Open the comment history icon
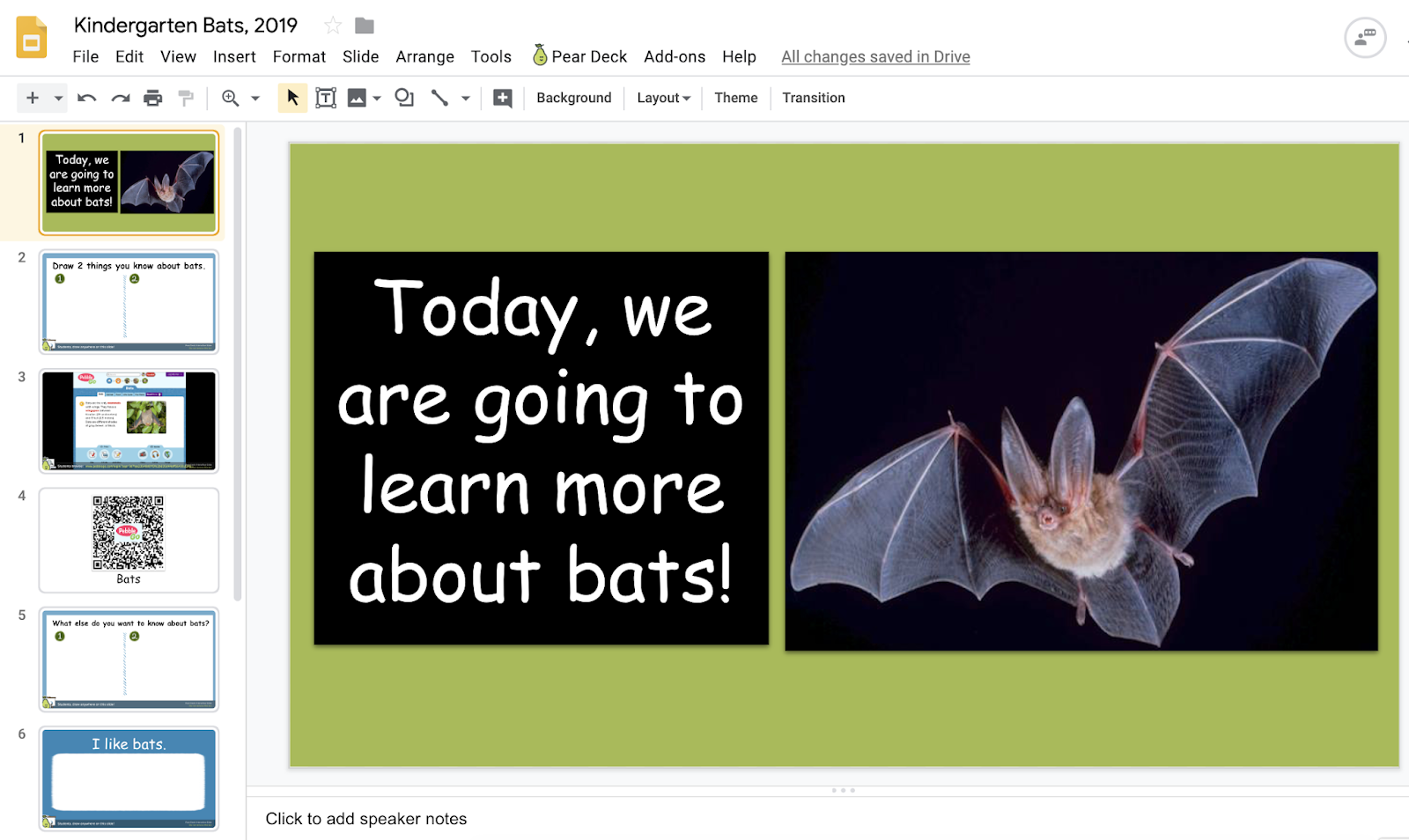The width and height of the screenshot is (1409, 840). [1365, 38]
